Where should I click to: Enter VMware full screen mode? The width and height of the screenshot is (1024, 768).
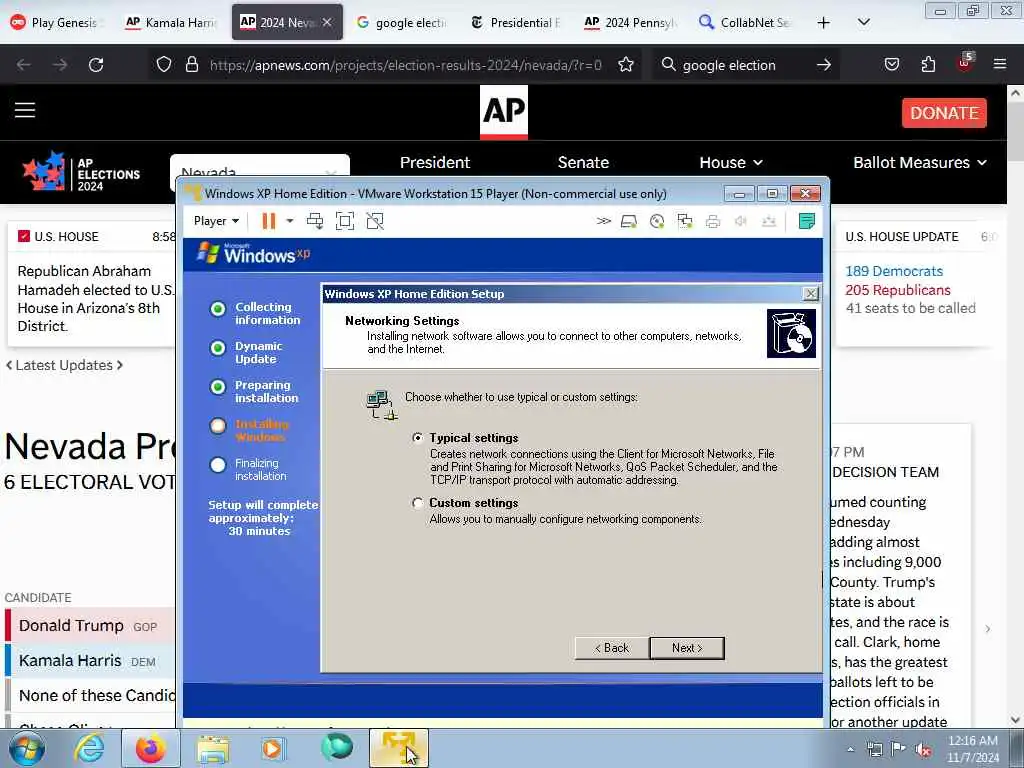tap(345, 221)
